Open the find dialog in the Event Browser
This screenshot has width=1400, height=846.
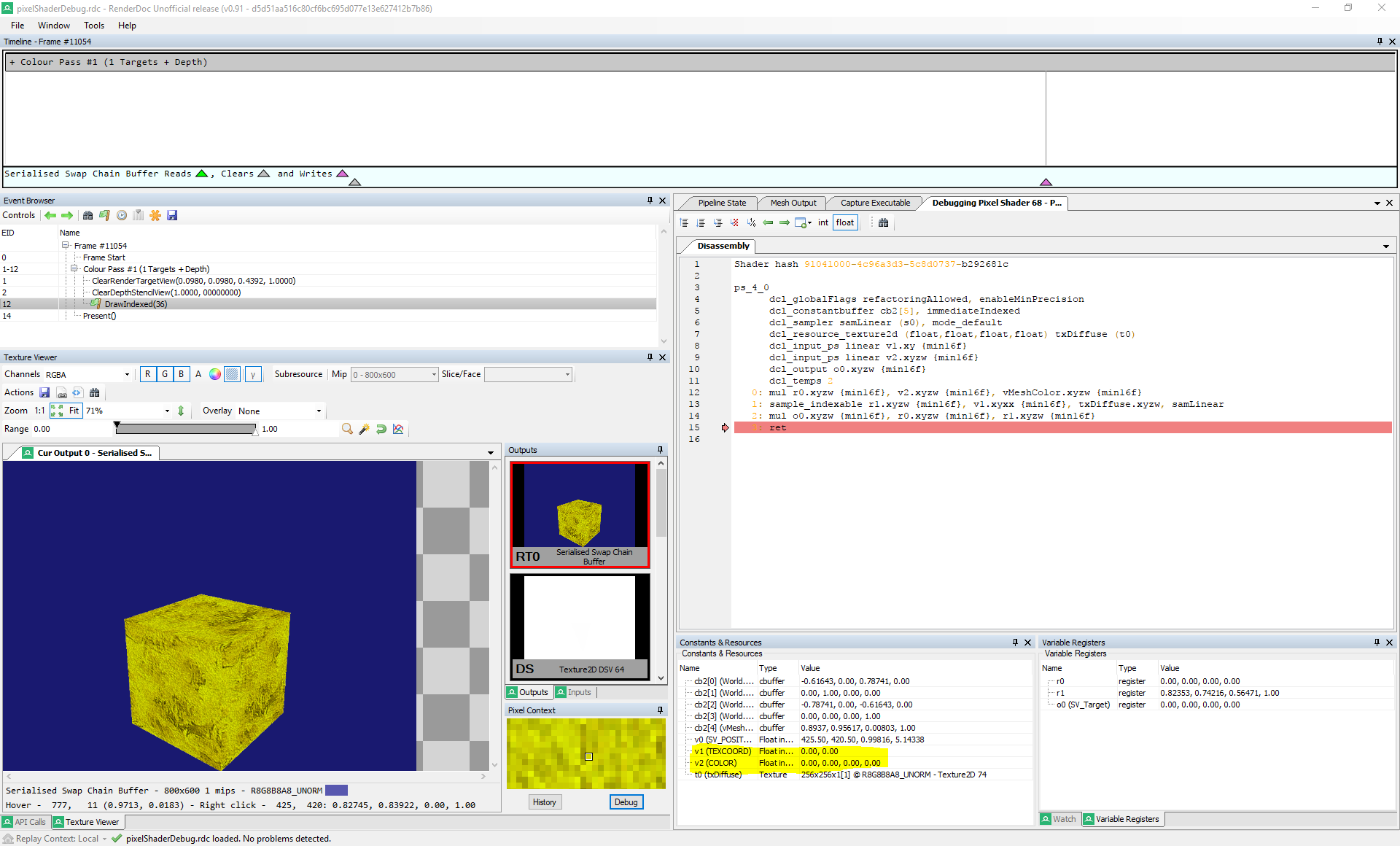pos(88,215)
